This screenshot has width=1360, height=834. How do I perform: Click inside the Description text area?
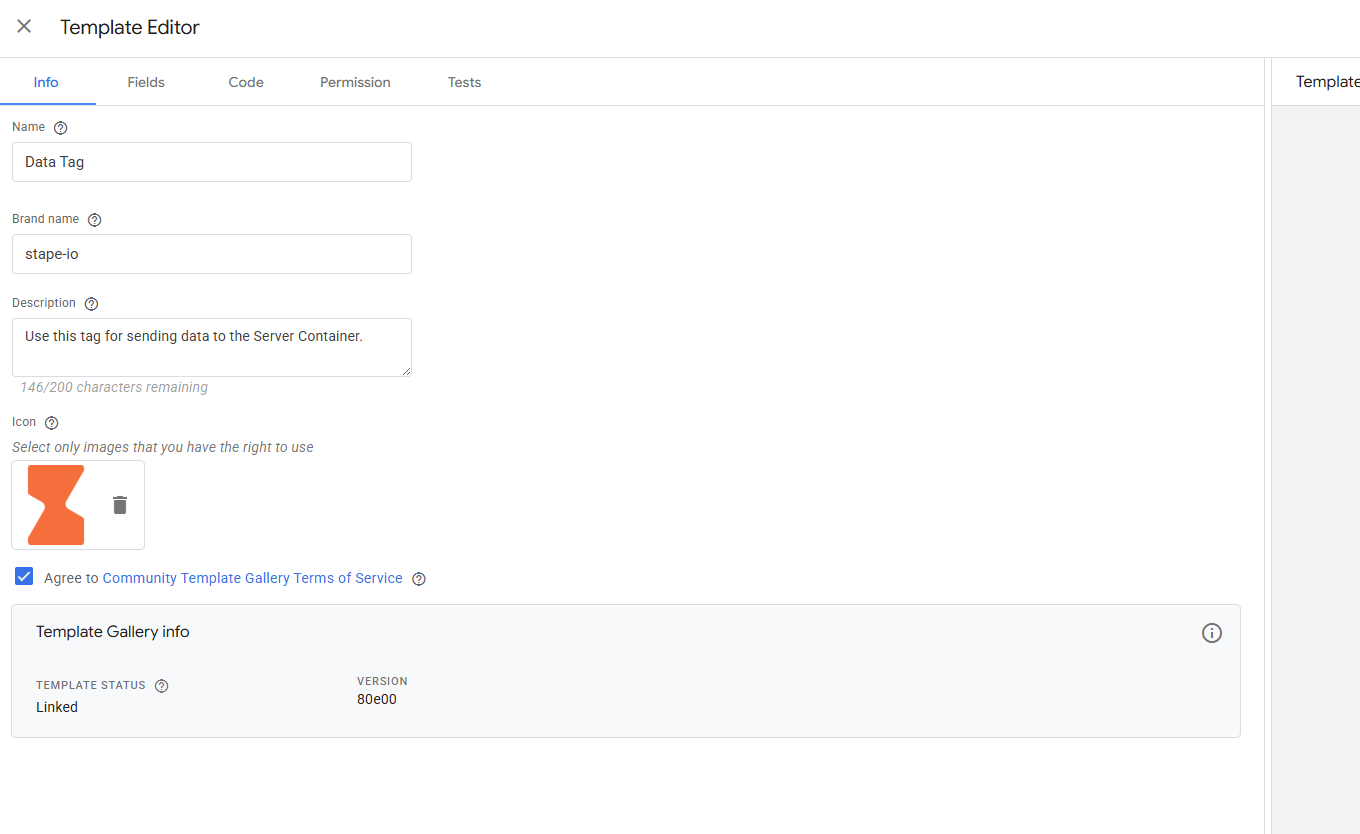point(211,347)
